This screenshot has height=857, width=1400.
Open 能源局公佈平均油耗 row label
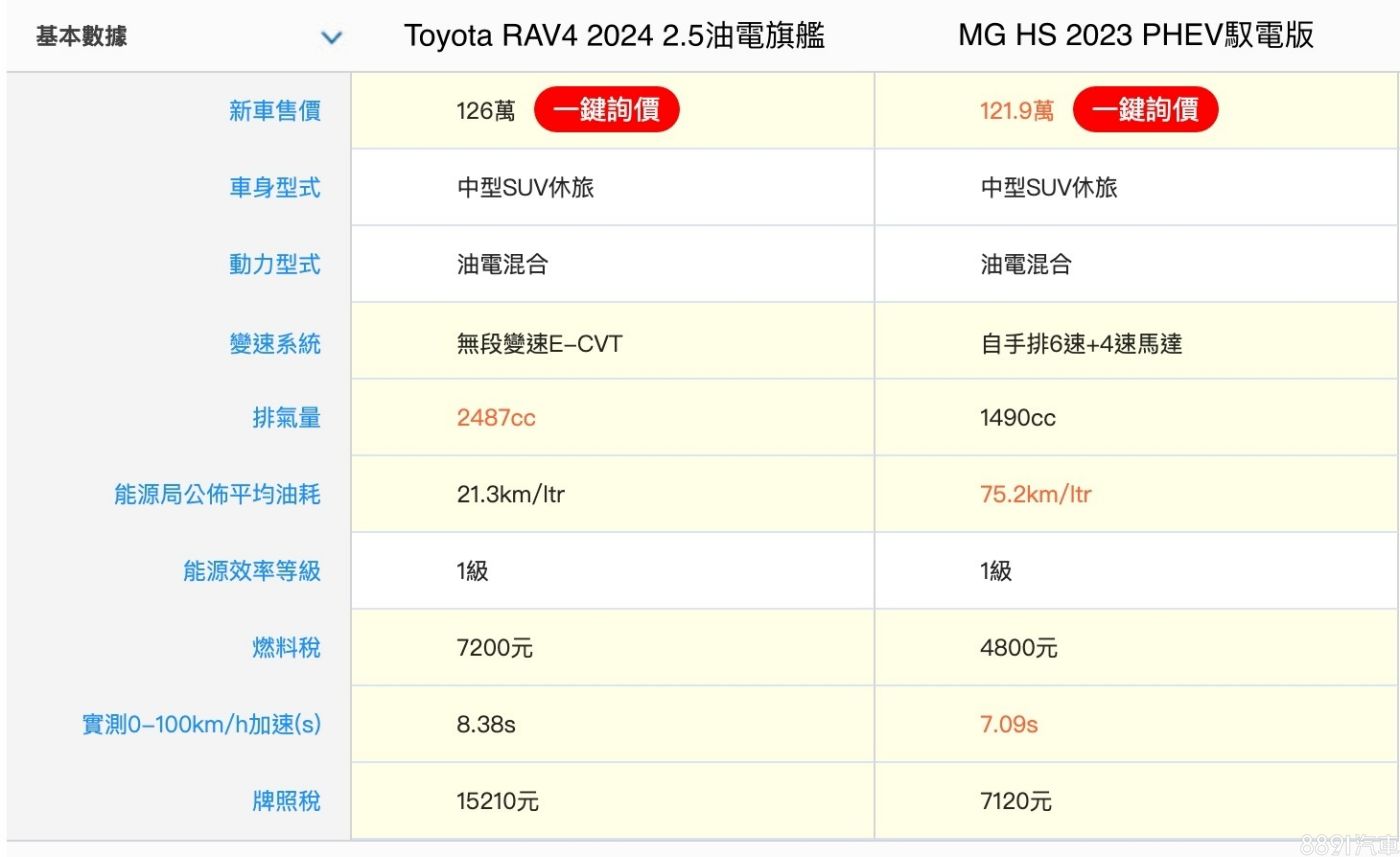click(x=217, y=494)
